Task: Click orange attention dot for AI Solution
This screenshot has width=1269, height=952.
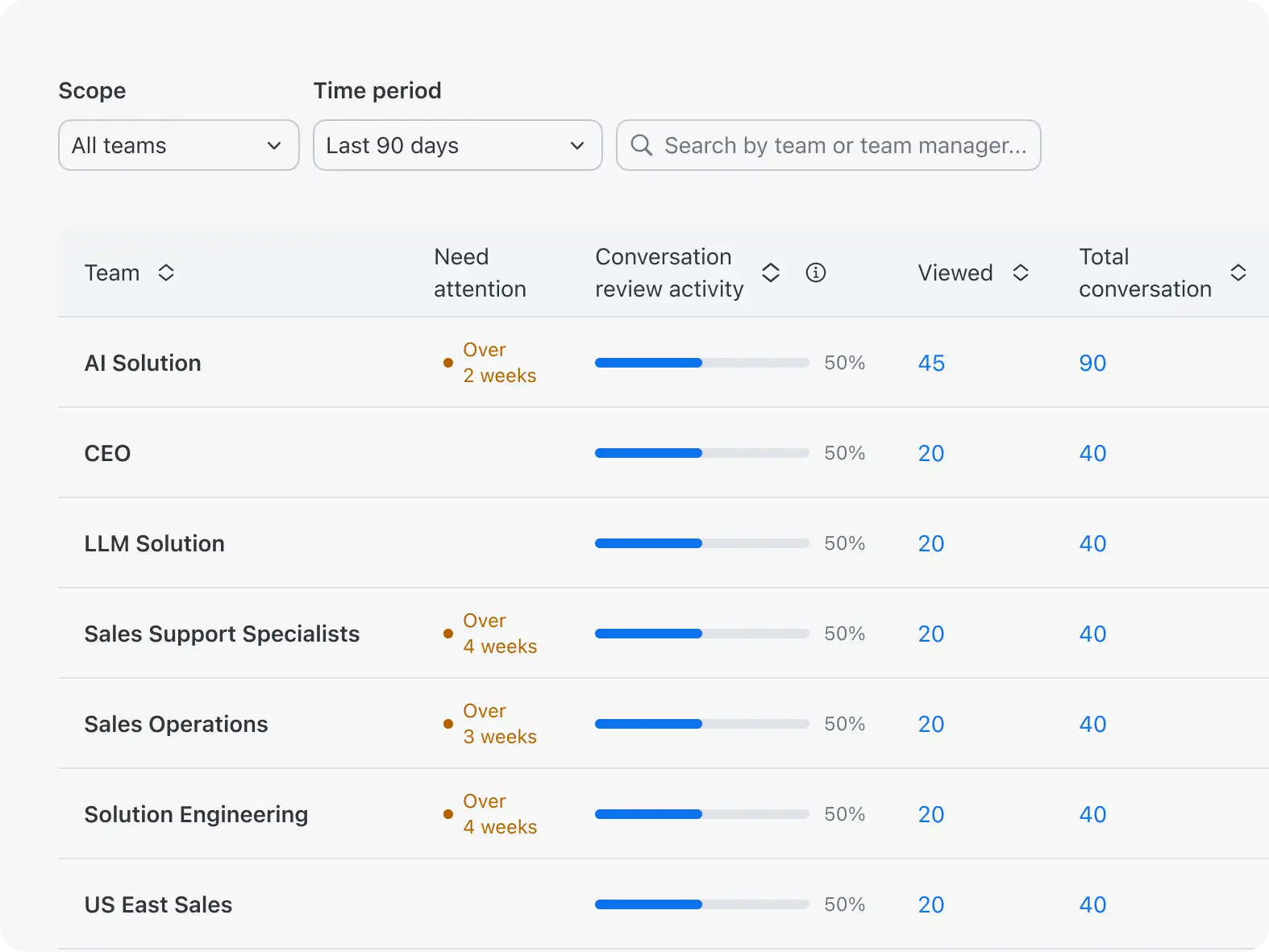Action: click(447, 363)
